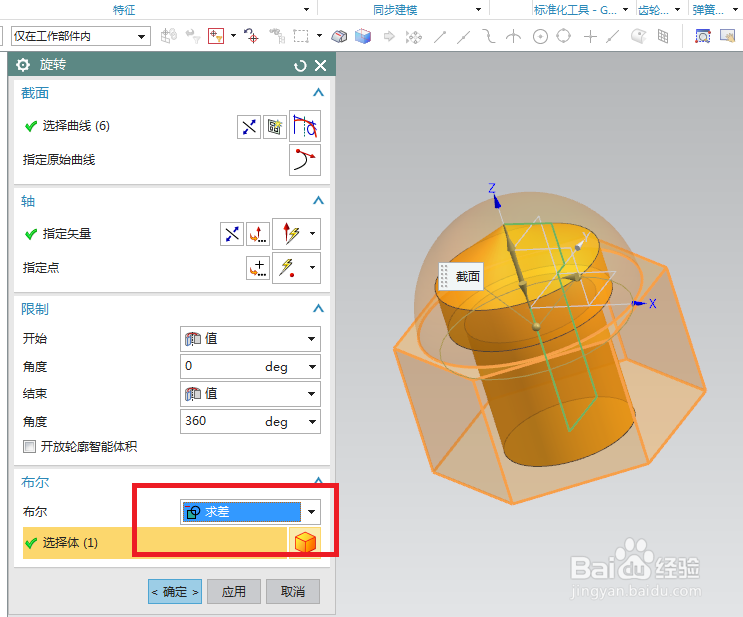This screenshot has width=743, height=617.
Task: Click the hand pointer toolbar icon
Action: (727, 36)
